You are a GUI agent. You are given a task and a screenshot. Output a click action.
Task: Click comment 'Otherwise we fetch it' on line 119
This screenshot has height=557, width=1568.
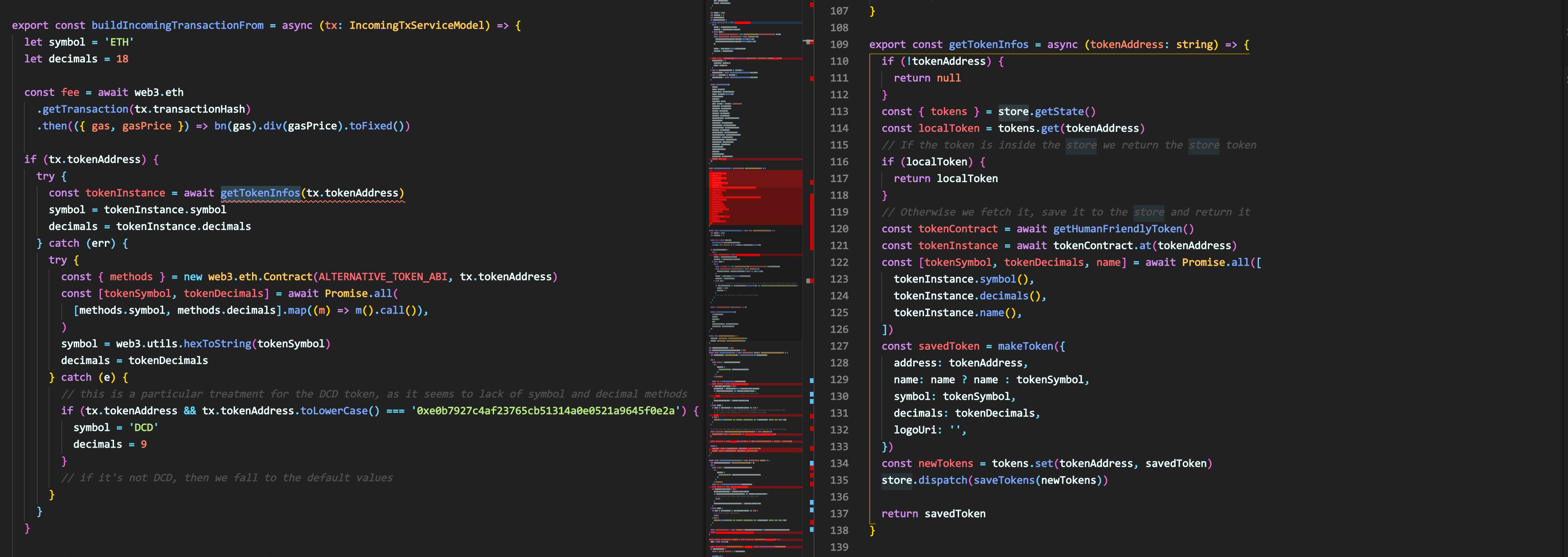(x=1066, y=212)
